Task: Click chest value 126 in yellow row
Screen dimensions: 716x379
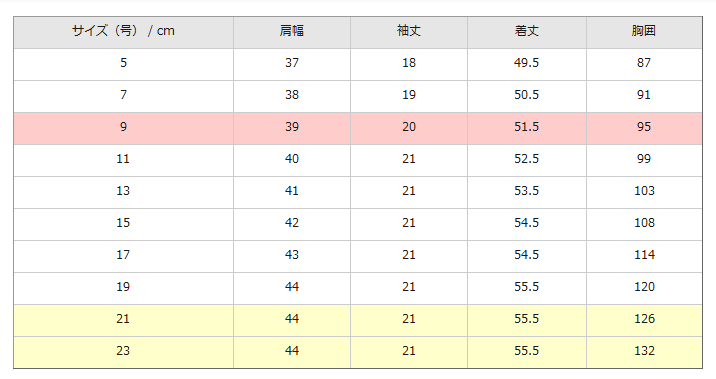Action: [x=644, y=320]
